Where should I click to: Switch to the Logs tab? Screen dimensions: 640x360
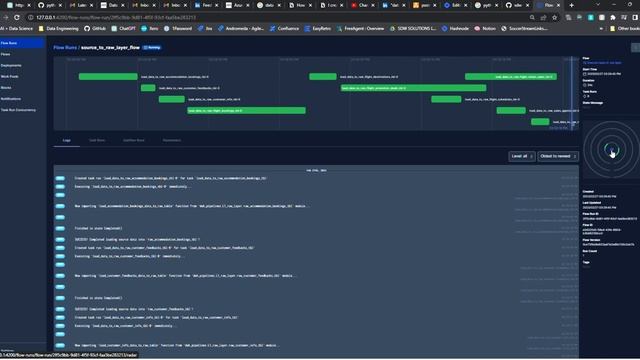[67, 140]
